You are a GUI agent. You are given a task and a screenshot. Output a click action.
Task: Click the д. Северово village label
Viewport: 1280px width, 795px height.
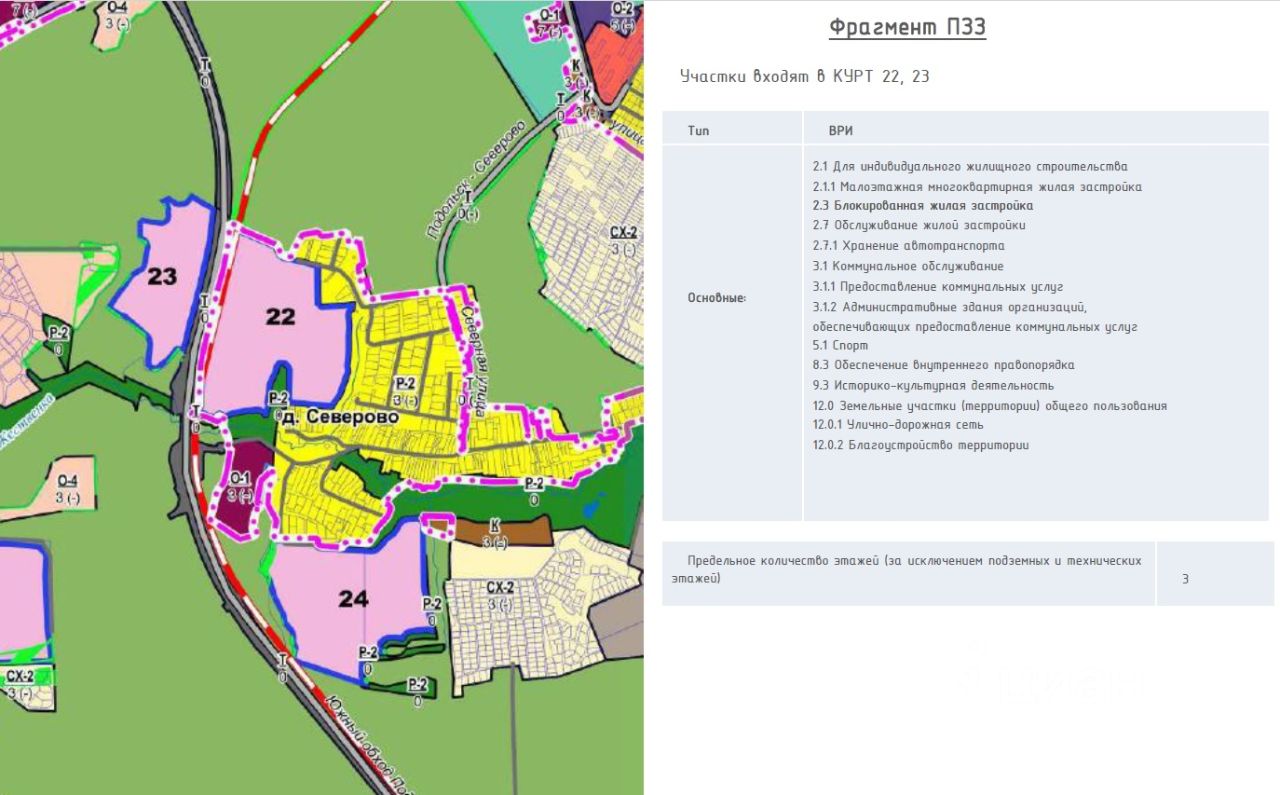pos(334,417)
